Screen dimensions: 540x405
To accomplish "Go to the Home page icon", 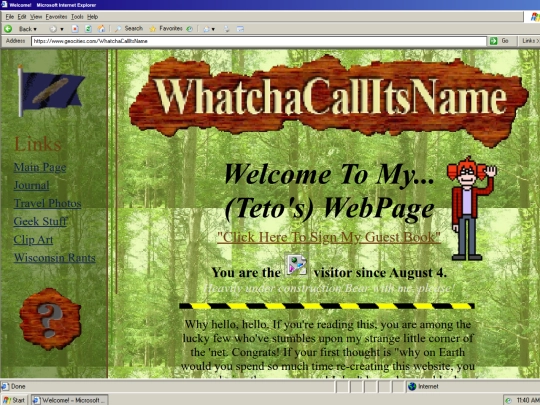I will tap(101, 29).
